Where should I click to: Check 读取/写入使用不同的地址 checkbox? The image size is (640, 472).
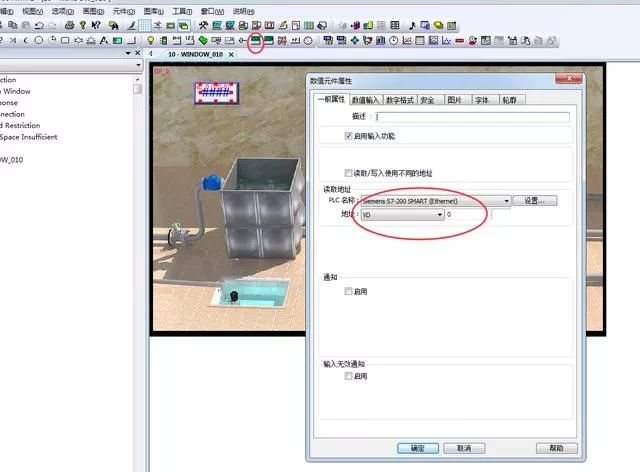pos(348,173)
